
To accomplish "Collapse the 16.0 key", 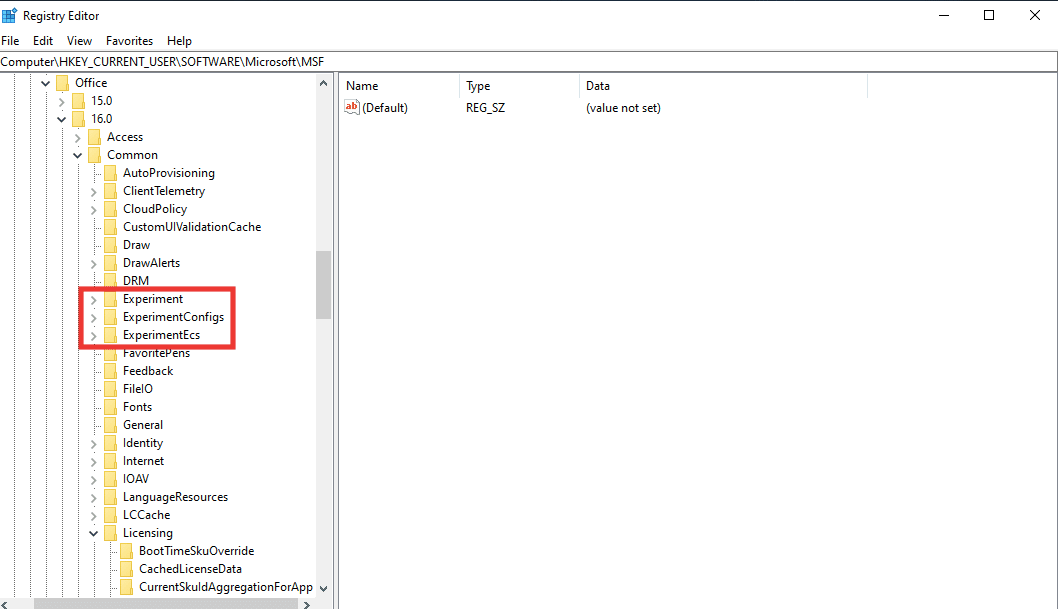I will 61,119.
